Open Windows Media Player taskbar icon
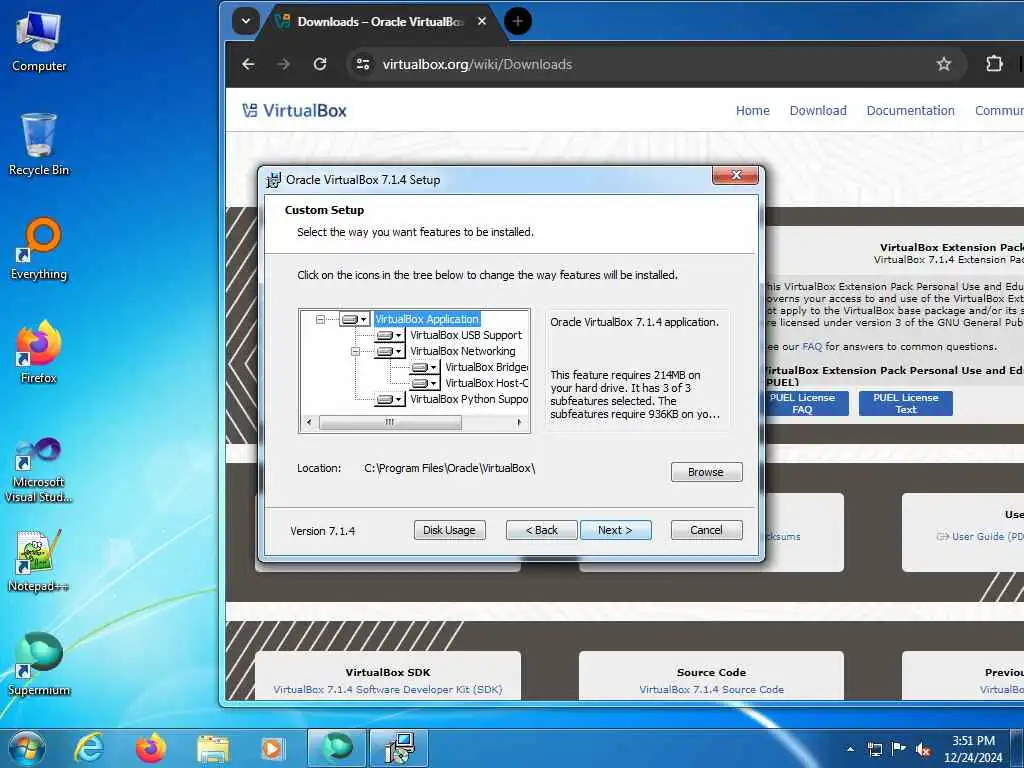The image size is (1024, 768). [x=272, y=749]
